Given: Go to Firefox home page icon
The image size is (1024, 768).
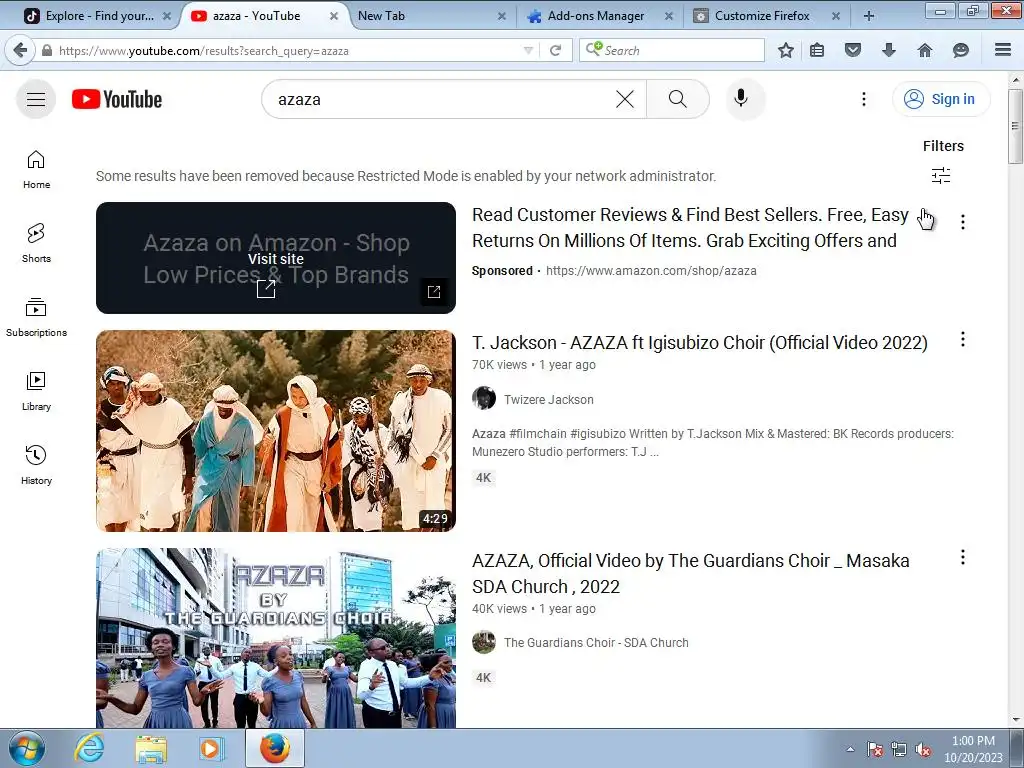Looking at the screenshot, I should [925, 50].
